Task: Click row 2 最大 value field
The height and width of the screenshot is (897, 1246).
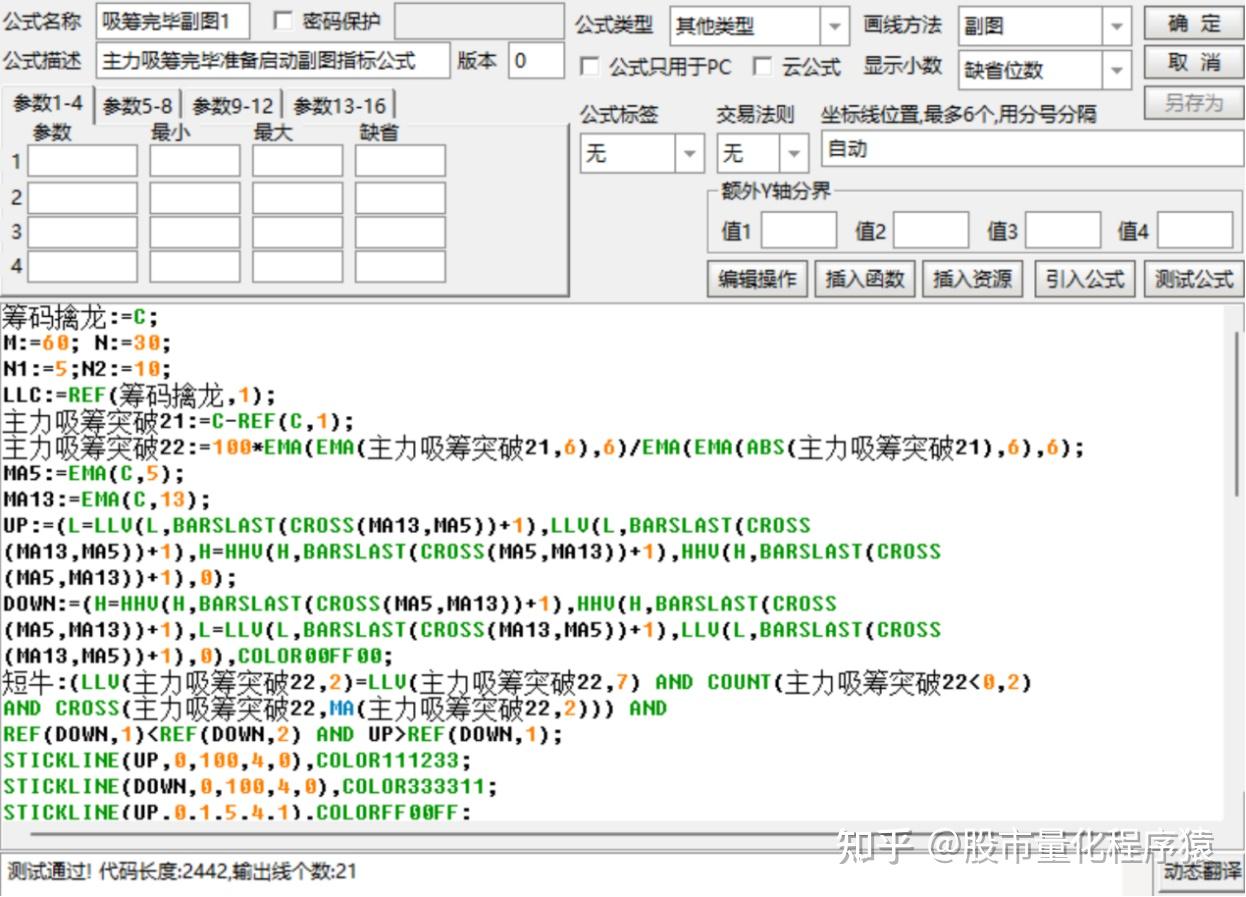Action: 297,197
